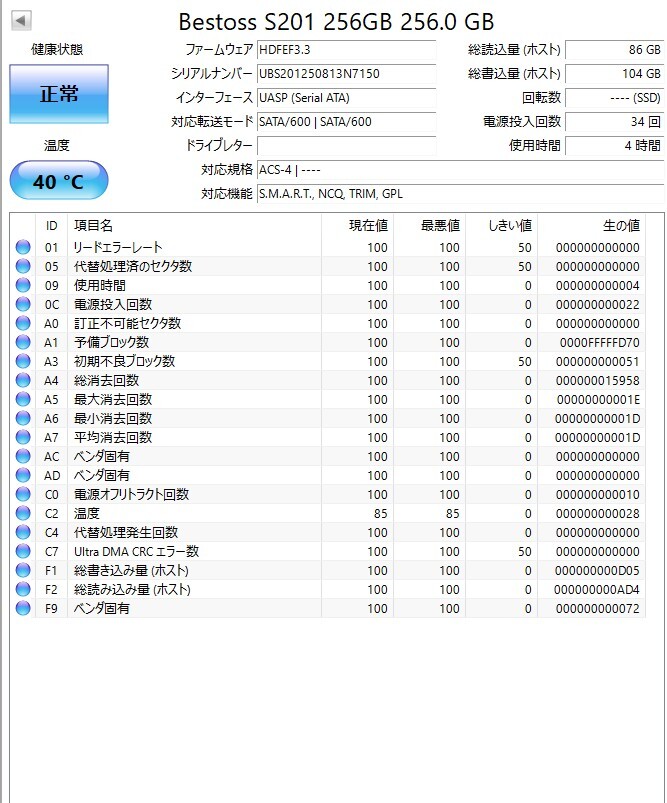Image resolution: width=667 pixels, height=803 pixels.
Task: Click the 現在値 column header
Action: pyautogui.click(x=357, y=226)
